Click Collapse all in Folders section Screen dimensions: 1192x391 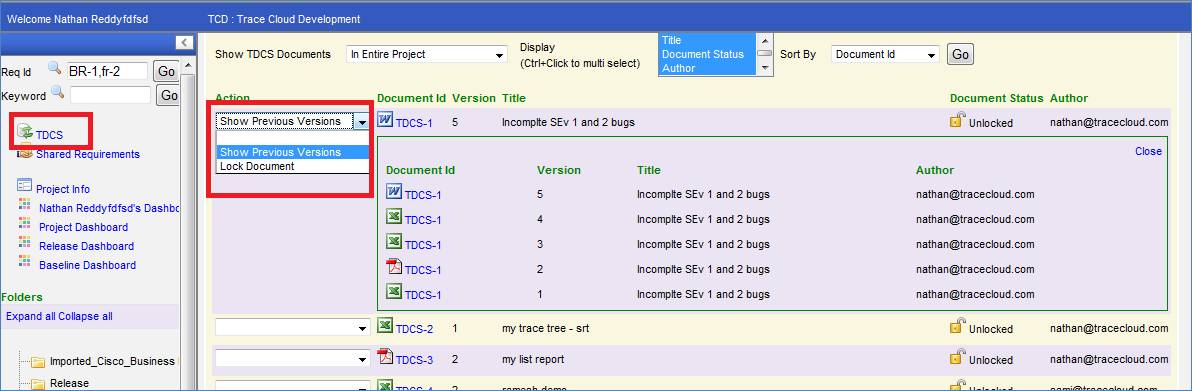(85, 316)
